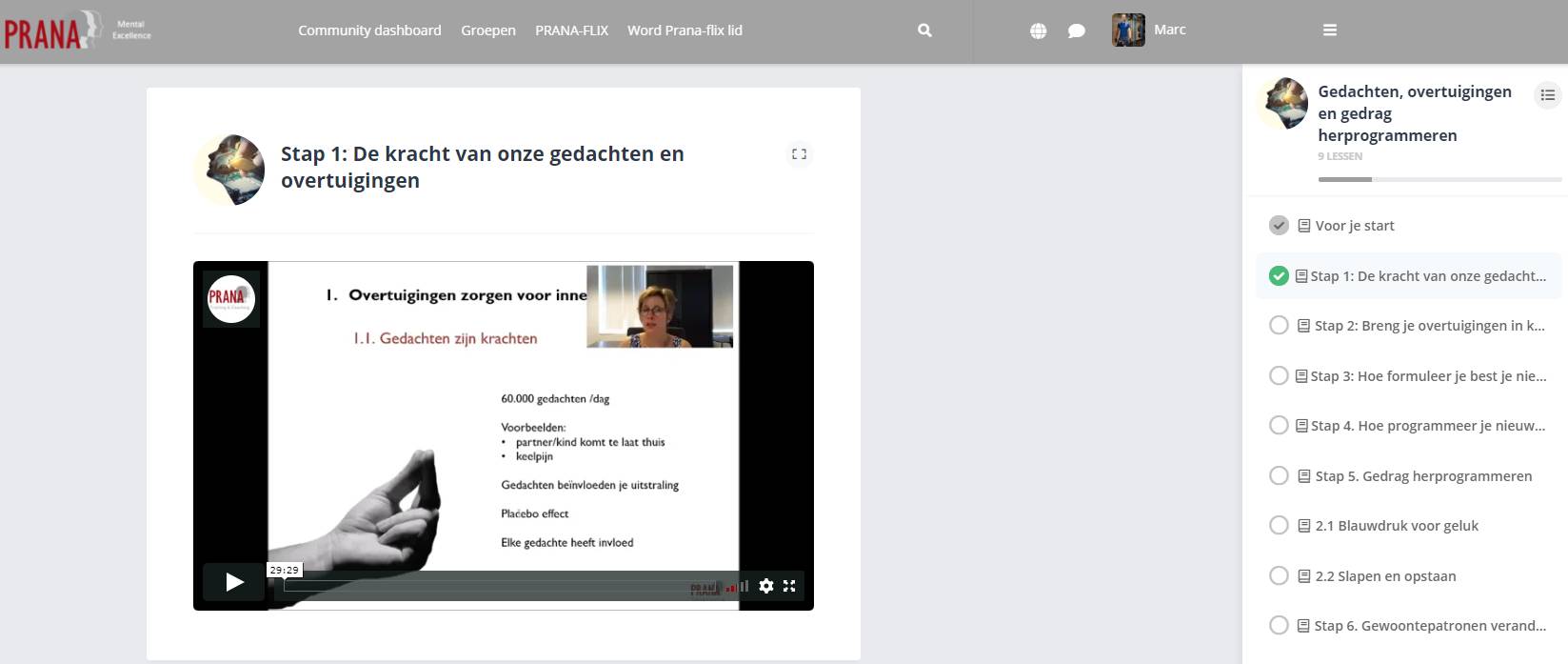1568x664 pixels.
Task: Play the lesson video
Action: [x=234, y=582]
